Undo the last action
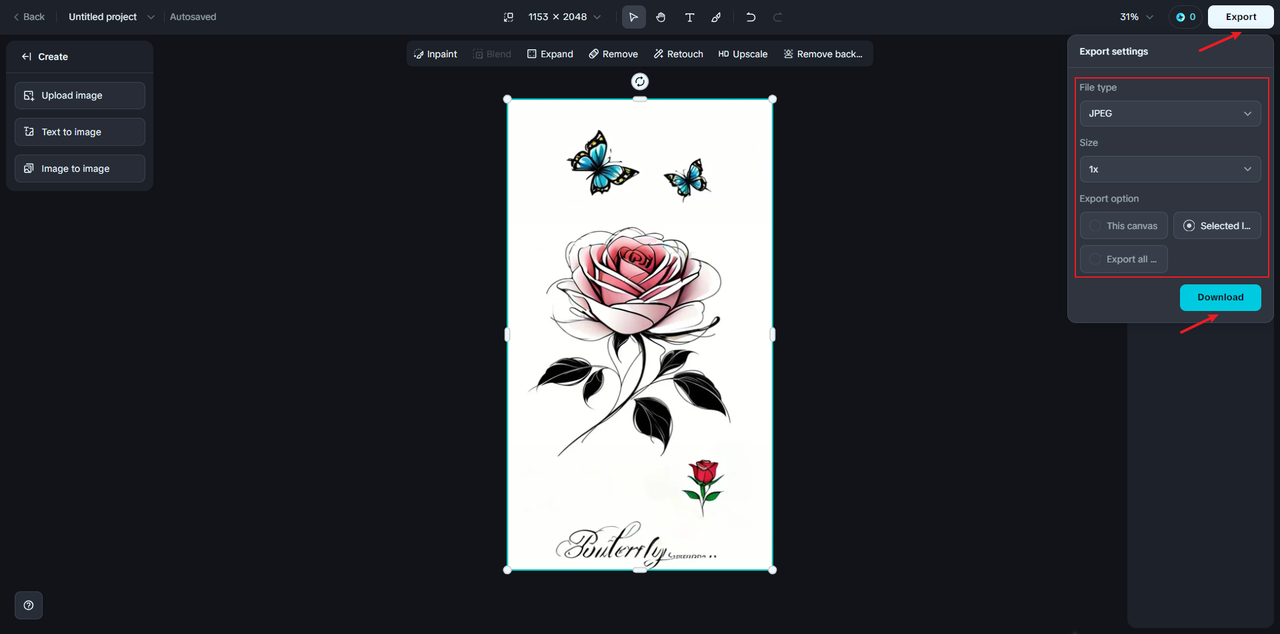1280x634 pixels. pos(750,17)
